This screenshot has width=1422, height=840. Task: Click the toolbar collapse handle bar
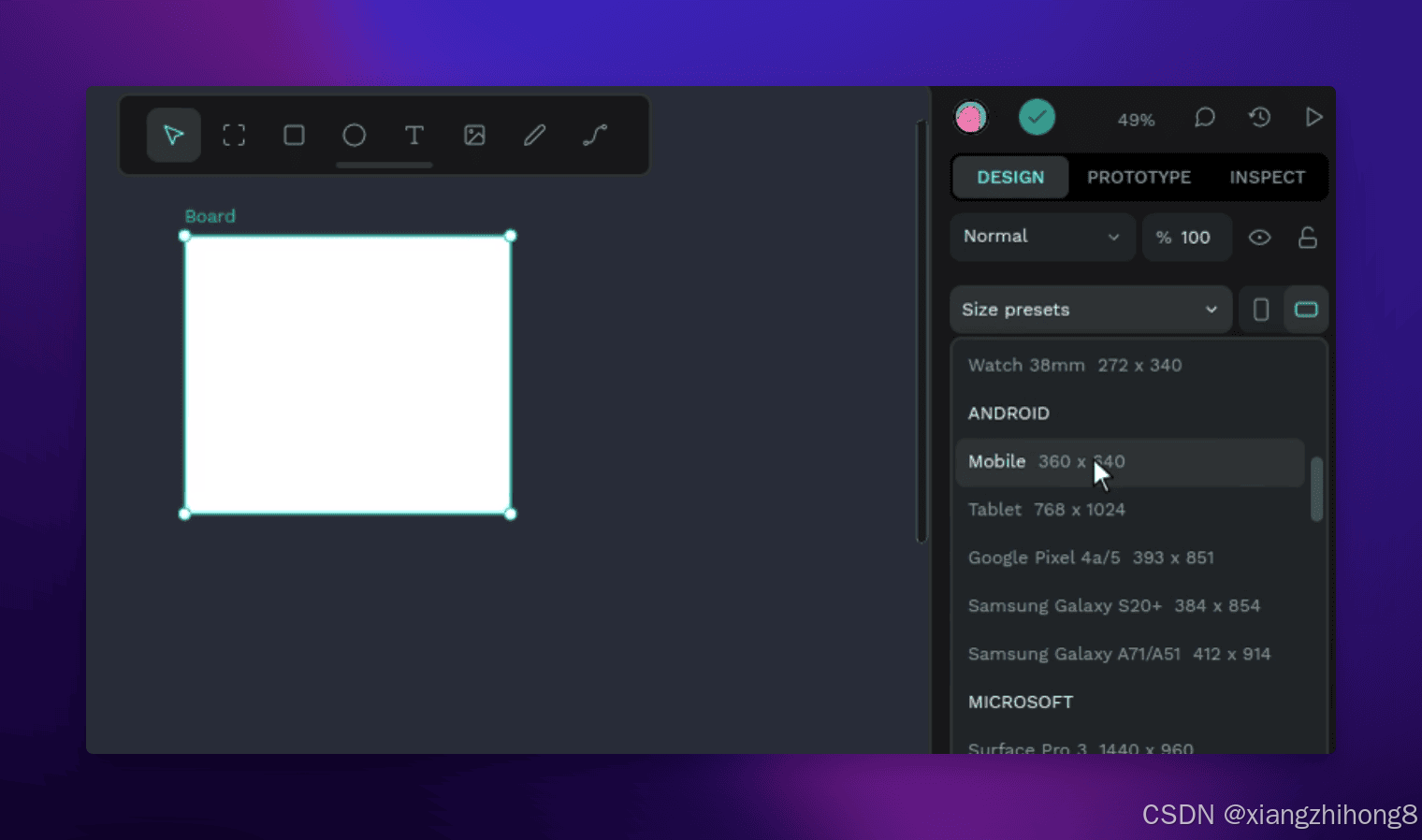point(385,166)
